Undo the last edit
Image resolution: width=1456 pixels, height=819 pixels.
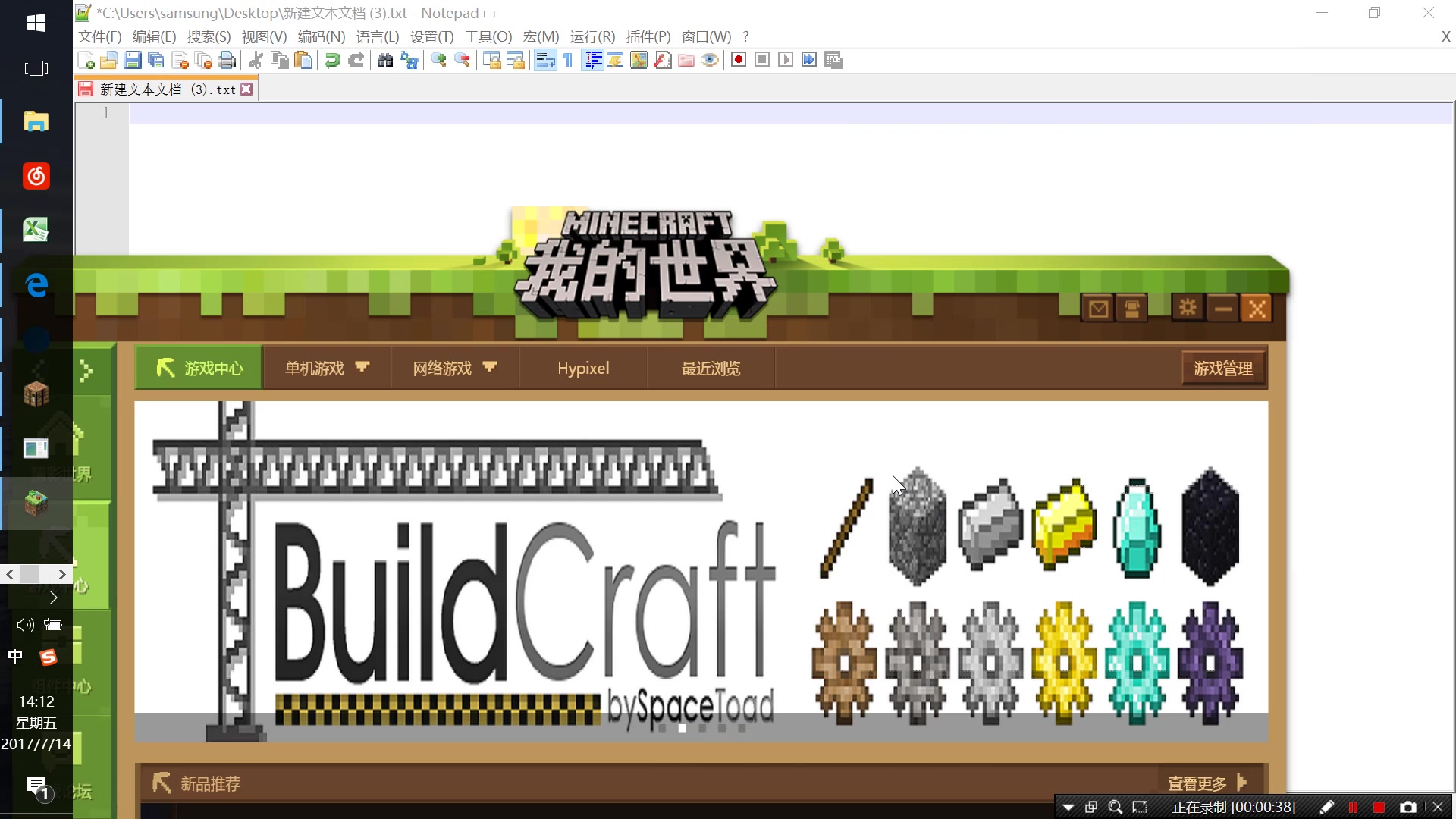332,60
